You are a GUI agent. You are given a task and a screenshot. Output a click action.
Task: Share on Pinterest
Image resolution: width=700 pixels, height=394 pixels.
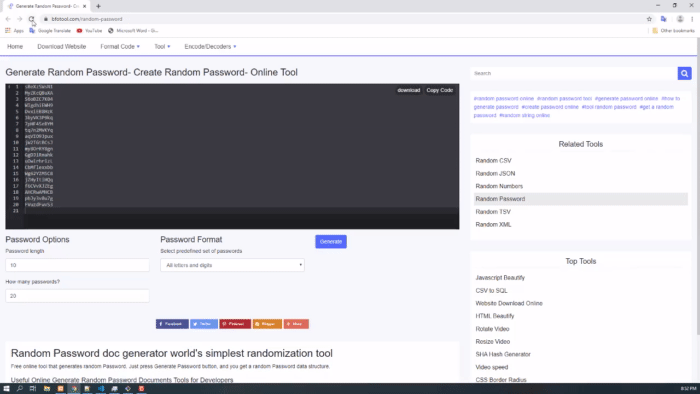[x=235, y=324]
